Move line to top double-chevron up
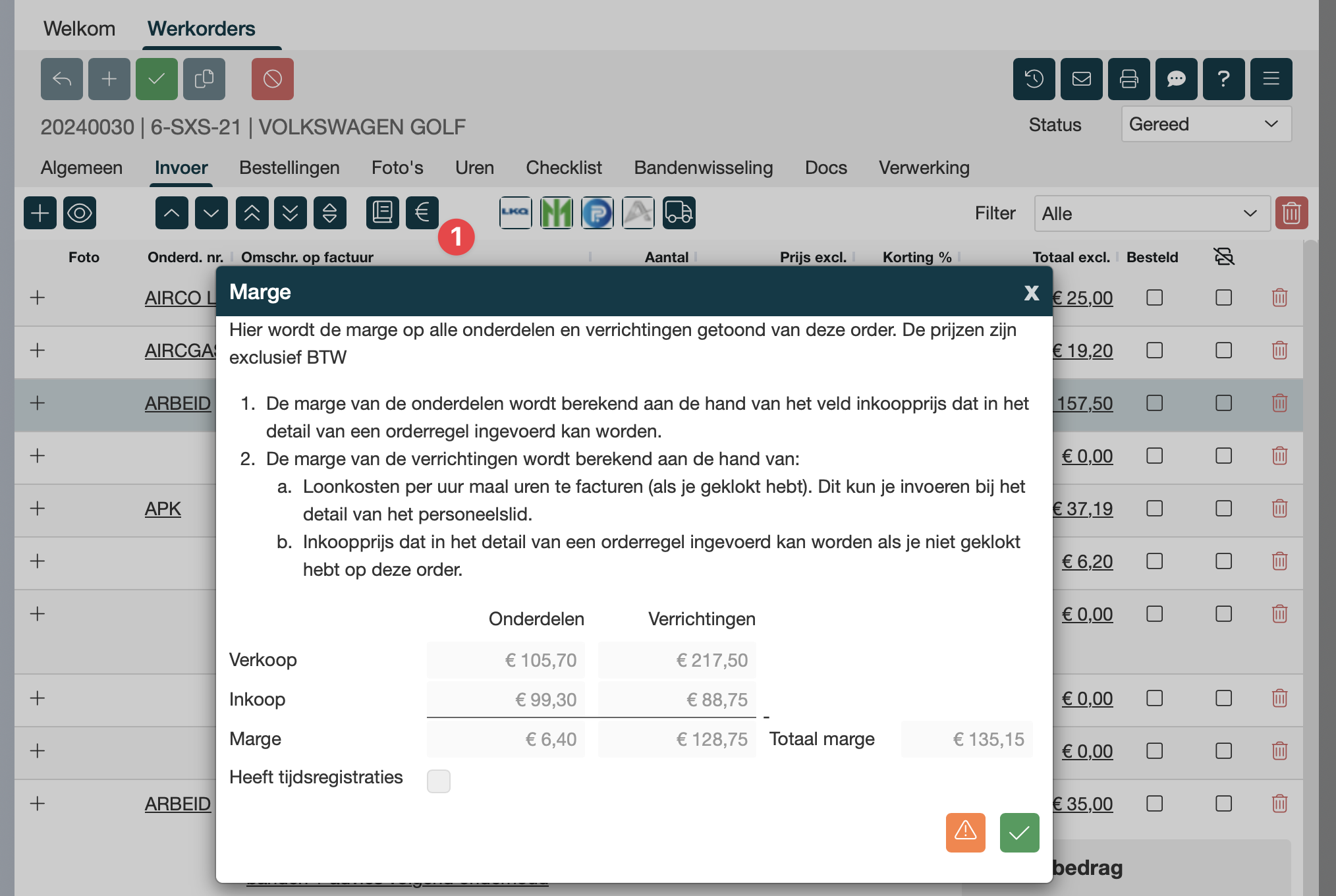Screen dimensions: 1336x896 coord(252,213)
